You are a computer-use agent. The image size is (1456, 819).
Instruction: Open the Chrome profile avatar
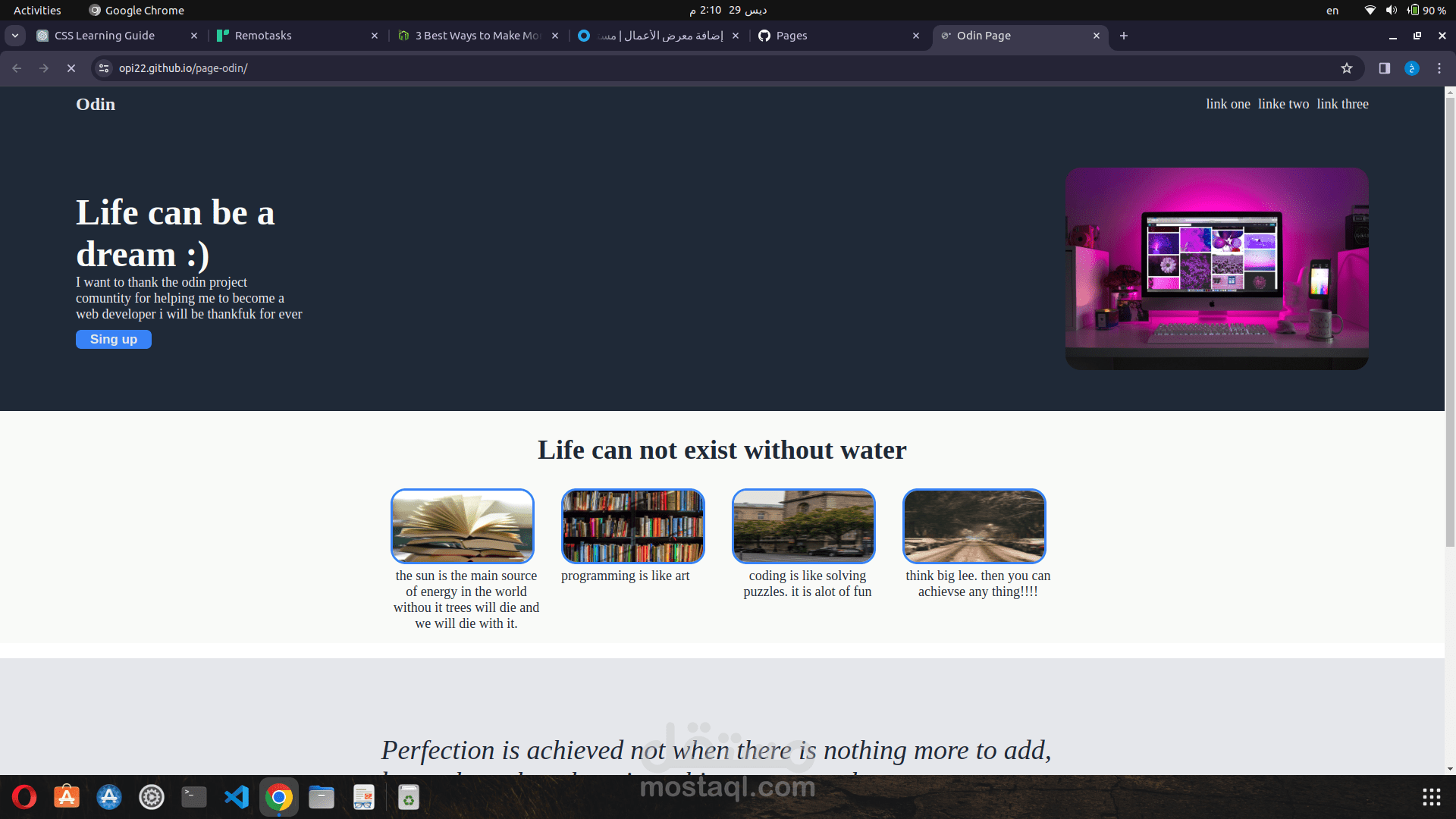click(1412, 68)
